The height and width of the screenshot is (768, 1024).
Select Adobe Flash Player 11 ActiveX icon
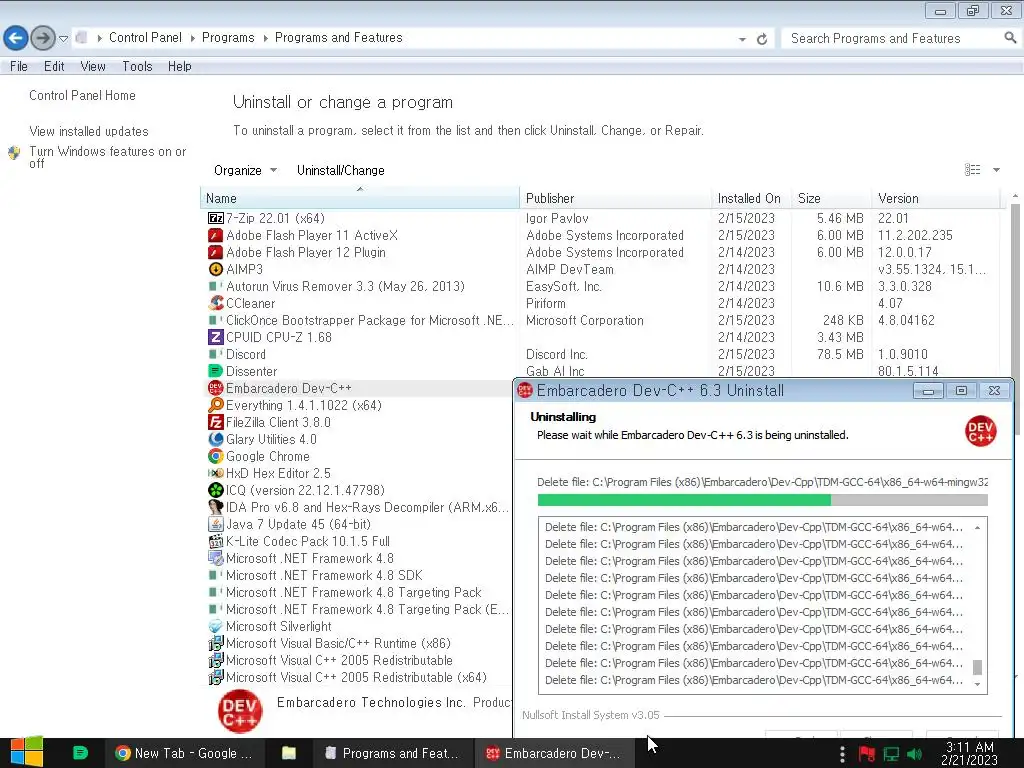tap(216, 235)
